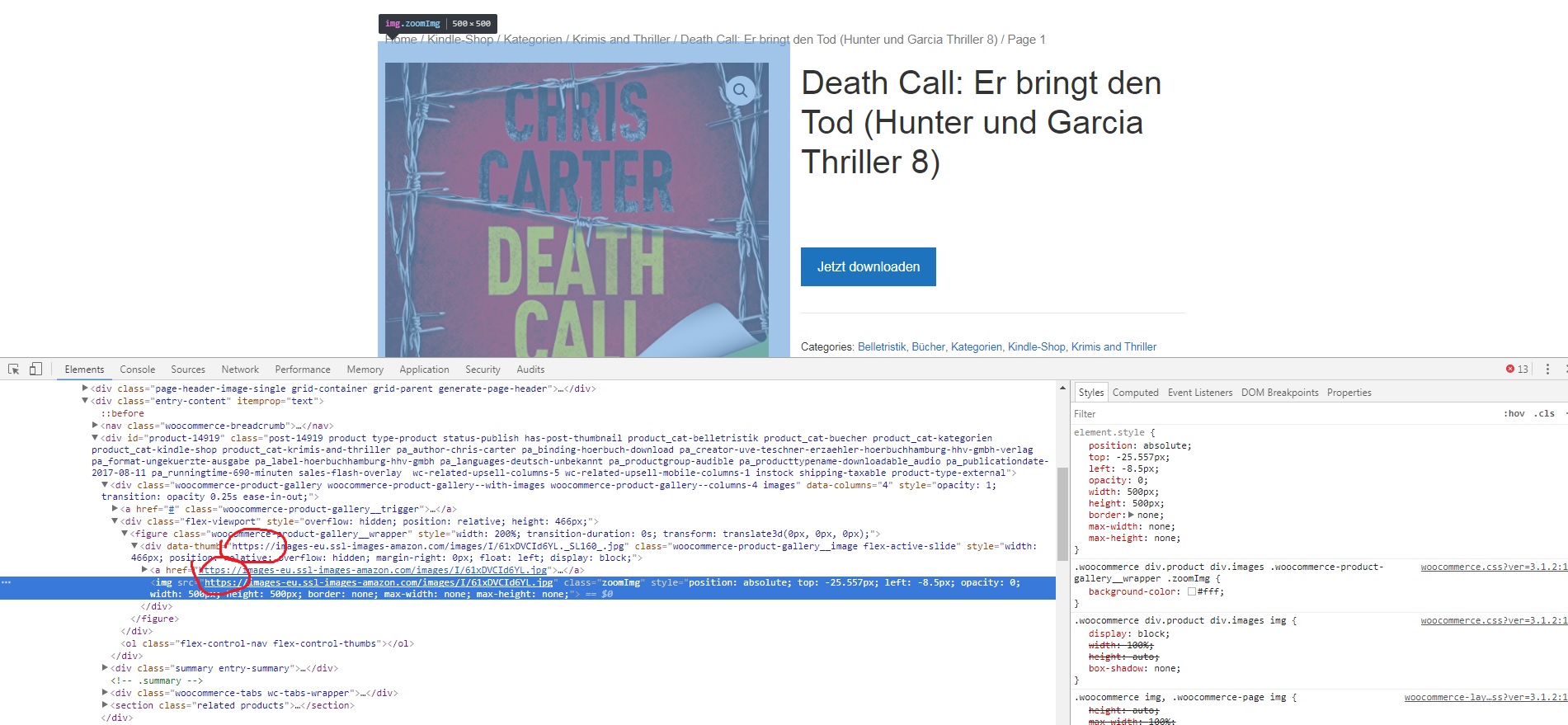Viewport: 1568px width, 725px height.
Task: Collapse the woocommerce-product-gallery div node
Action: point(105,485)
